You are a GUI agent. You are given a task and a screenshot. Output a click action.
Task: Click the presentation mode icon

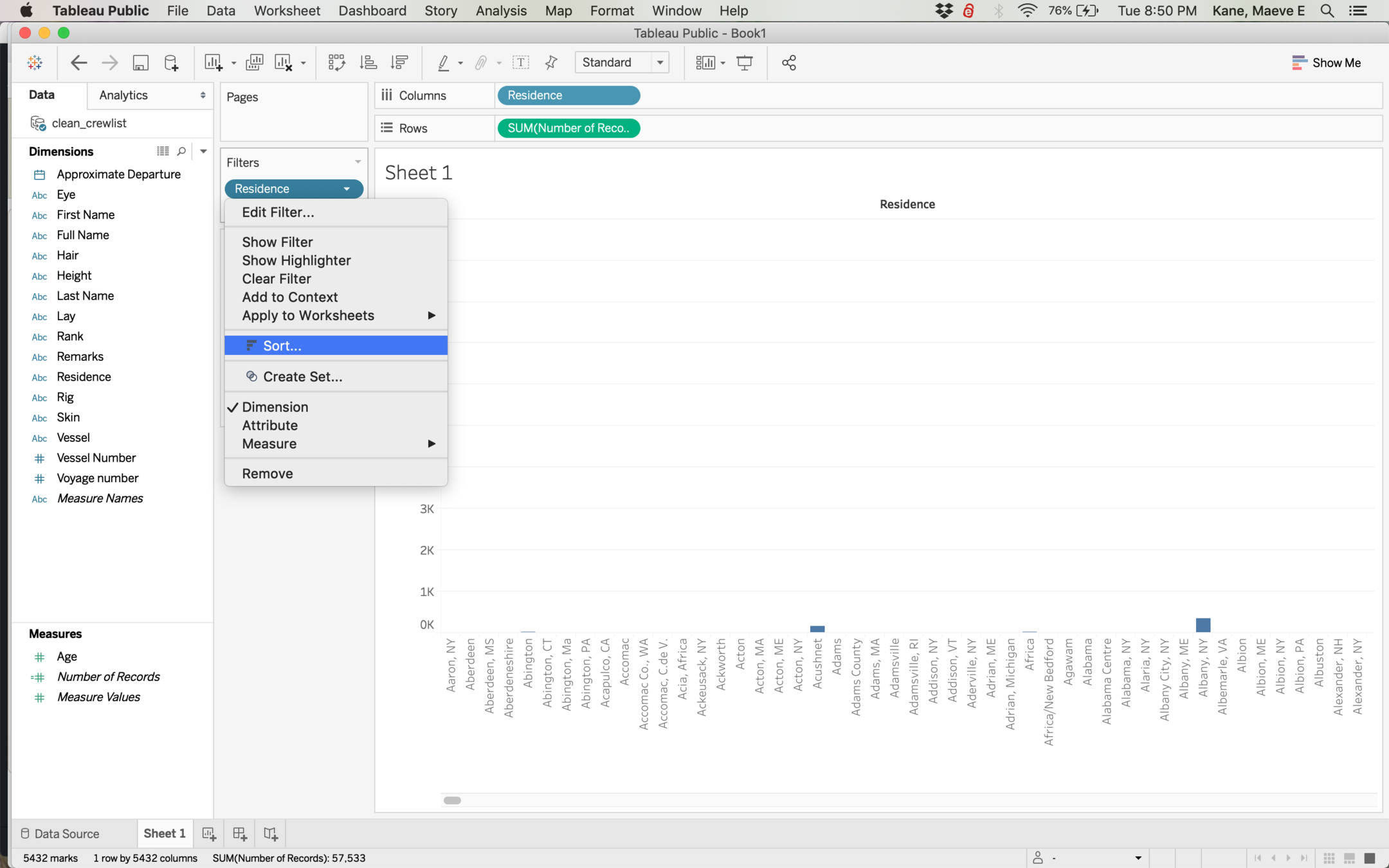click(745, 62)
